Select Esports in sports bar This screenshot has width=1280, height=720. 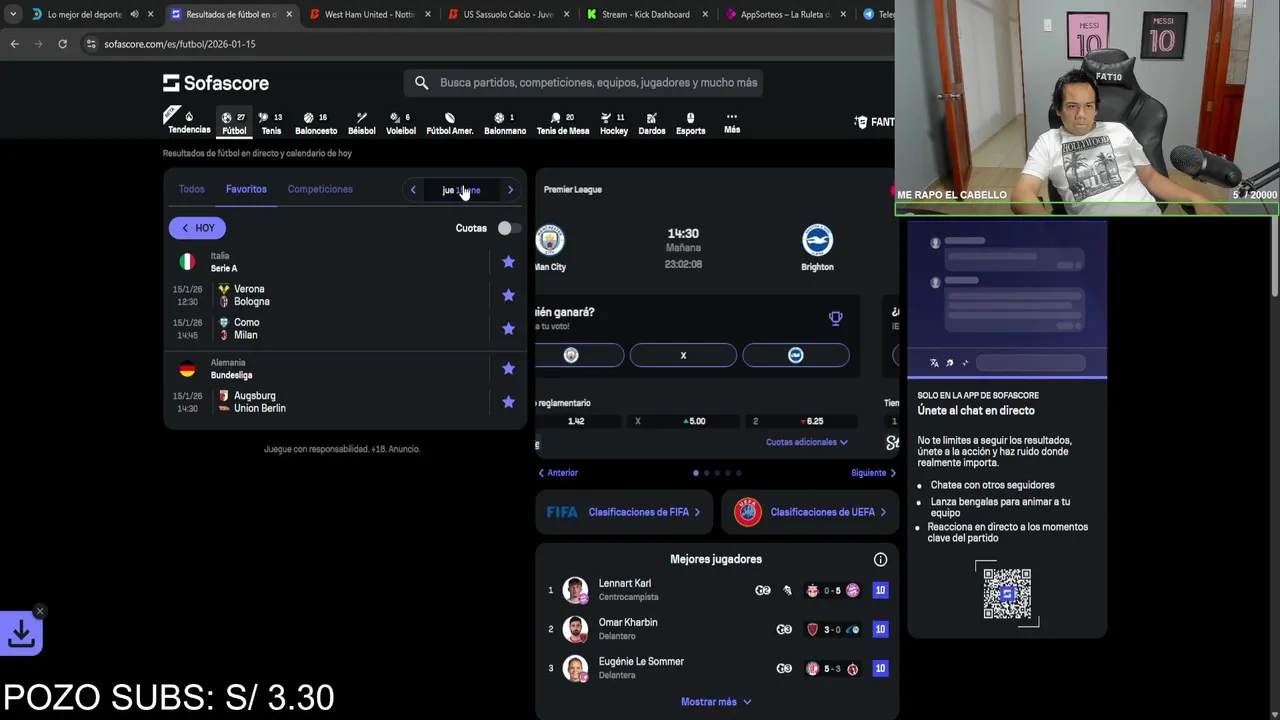pos(690,122)
